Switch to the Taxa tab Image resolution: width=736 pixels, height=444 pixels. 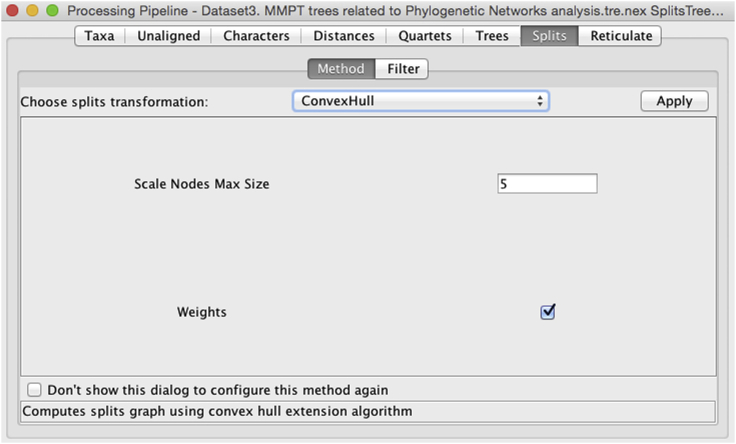(100, 36)
